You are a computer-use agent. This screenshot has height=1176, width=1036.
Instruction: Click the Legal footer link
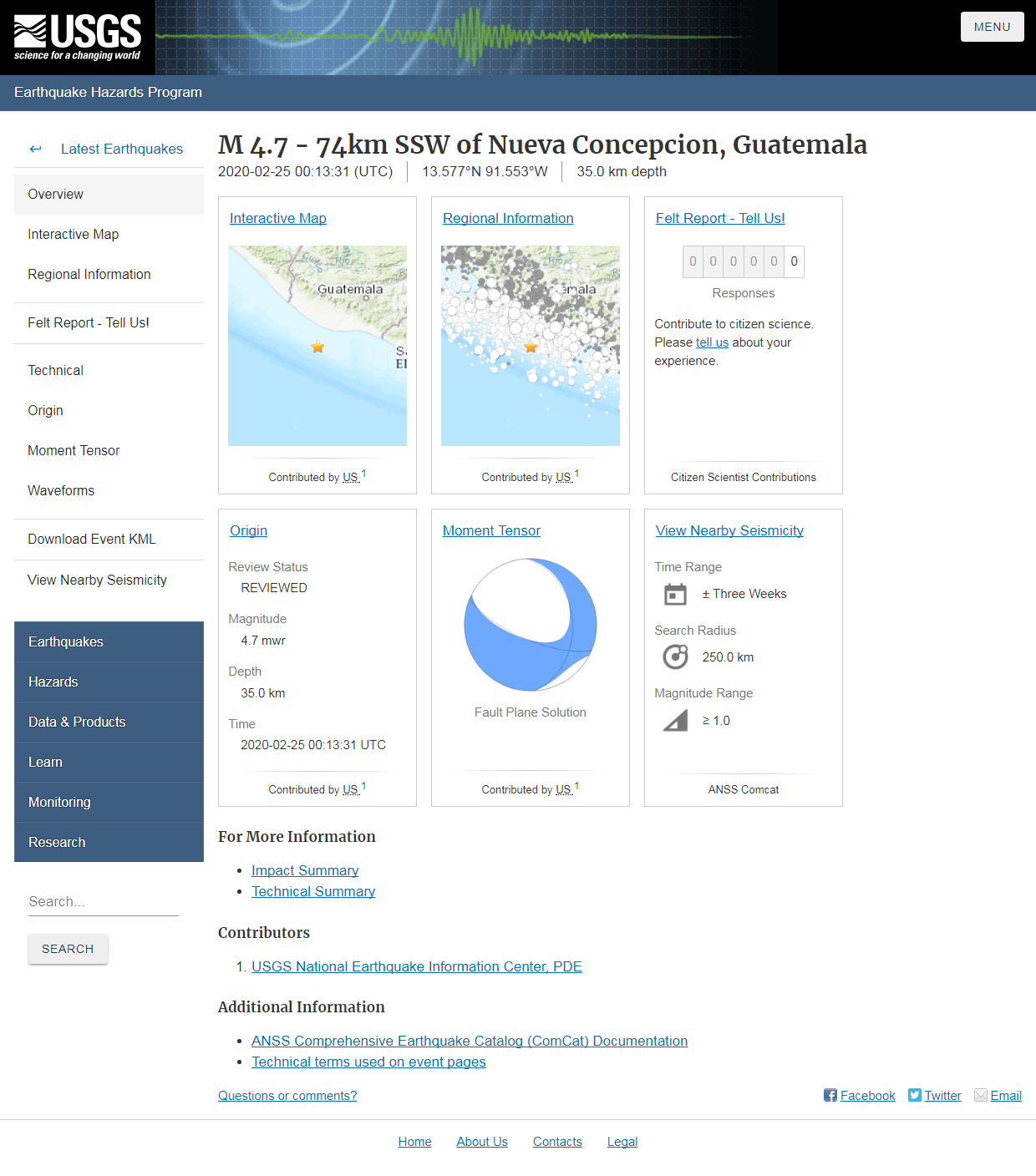click(x=622, y=1142)
